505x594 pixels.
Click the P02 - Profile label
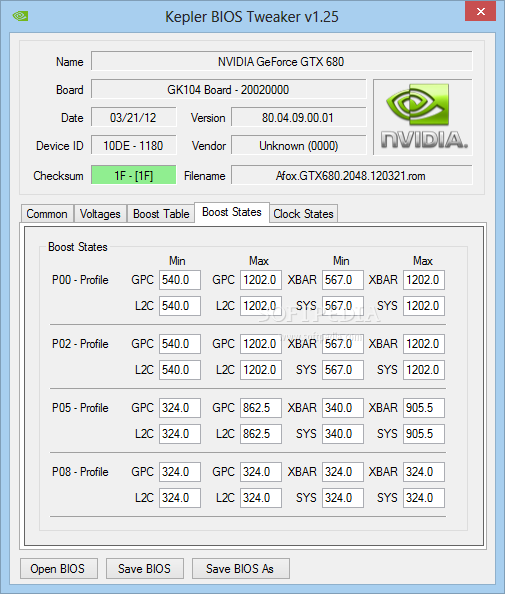tap(80, 344)
